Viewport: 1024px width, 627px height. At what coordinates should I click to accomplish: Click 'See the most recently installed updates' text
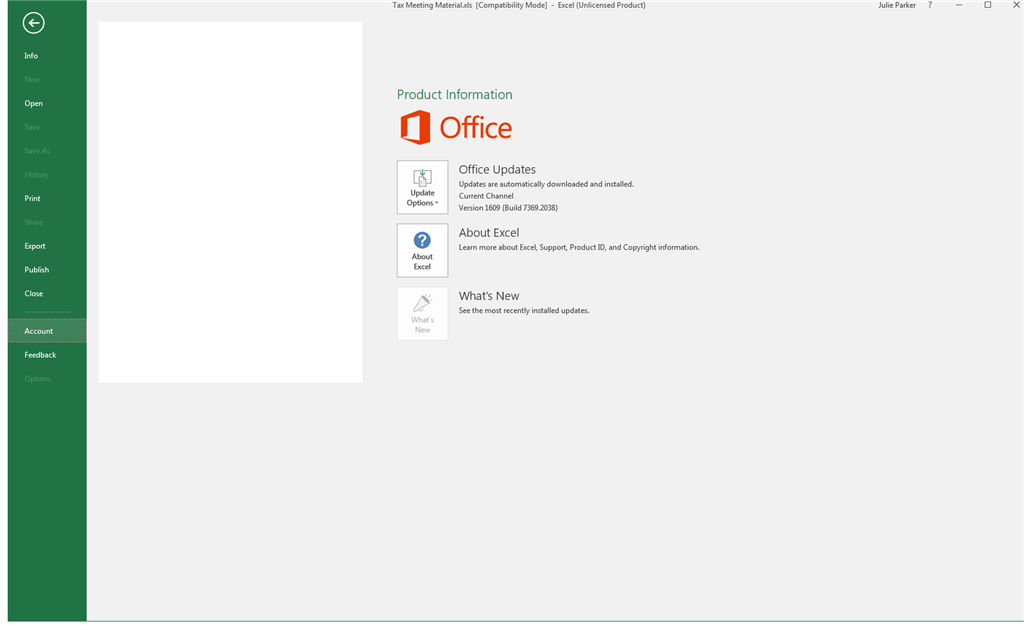coord(524,311)
